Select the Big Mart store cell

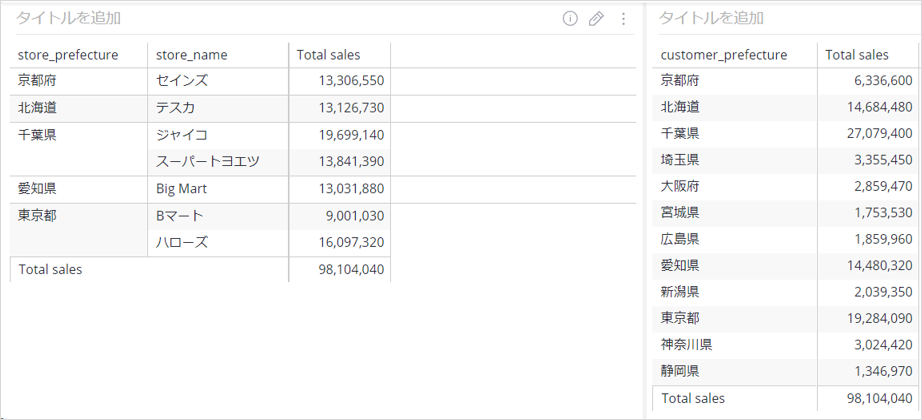(218, 189)
